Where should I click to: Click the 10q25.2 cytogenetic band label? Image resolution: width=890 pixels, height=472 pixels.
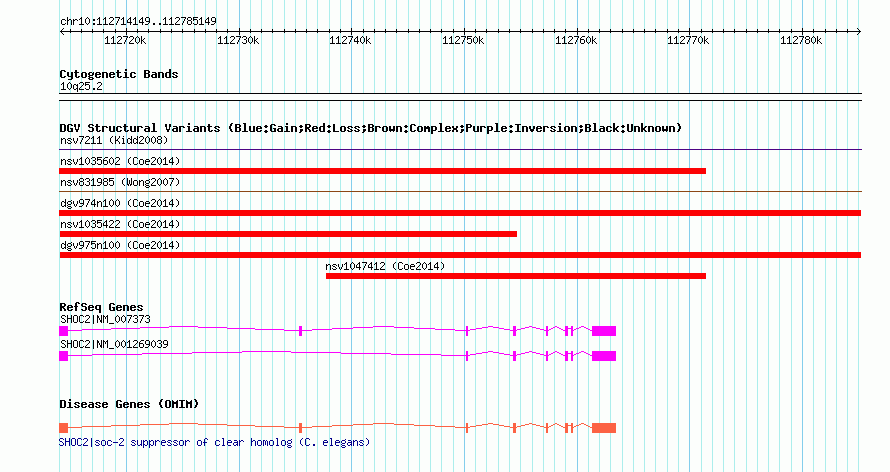click(x=81, y=86)
